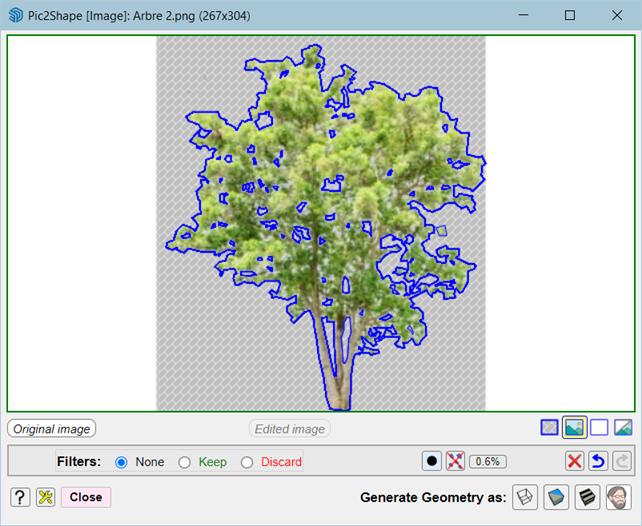Generate geometry as black stacked layers
Image resolution: width=642 pixels, height=526 pixels.
pyautogui.click(x=588, y=497)
